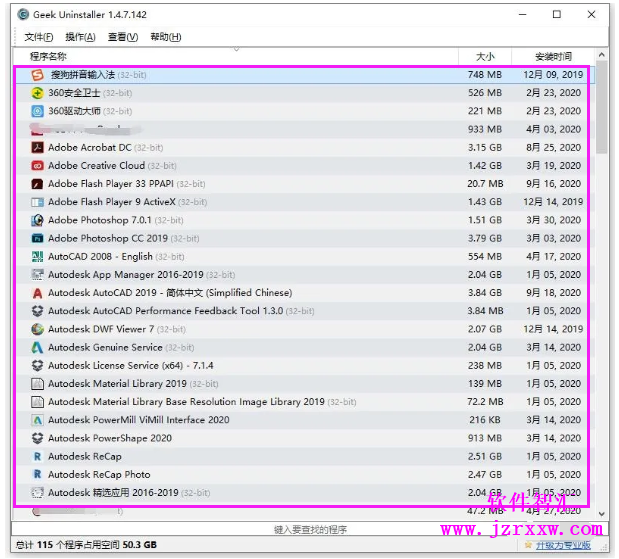Click the Autodesk Material Library 2019 icon
The image size is (619, 559).
coord(37,383)
